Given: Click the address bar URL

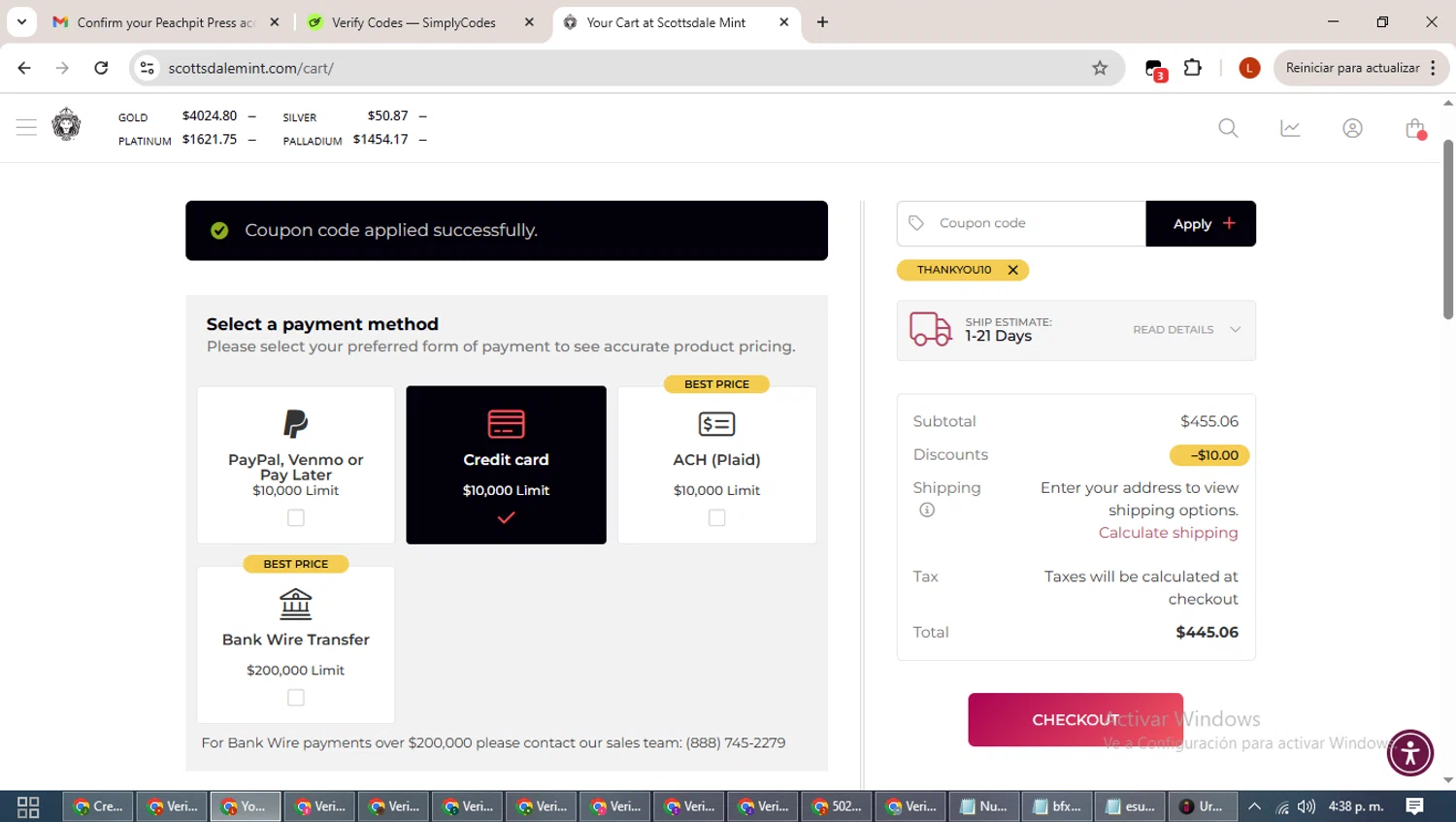Looking at the screenshot, I should click(250, 68).
